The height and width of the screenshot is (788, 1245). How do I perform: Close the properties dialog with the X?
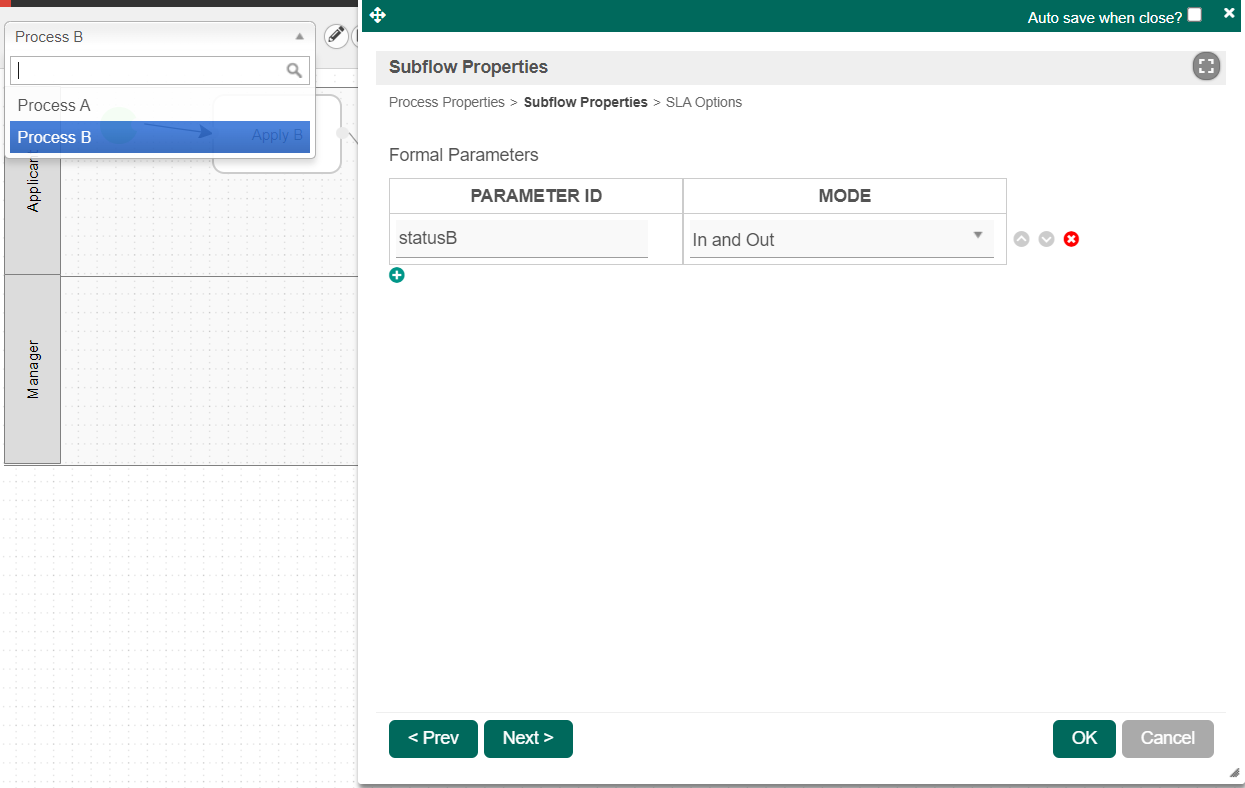1229,13
